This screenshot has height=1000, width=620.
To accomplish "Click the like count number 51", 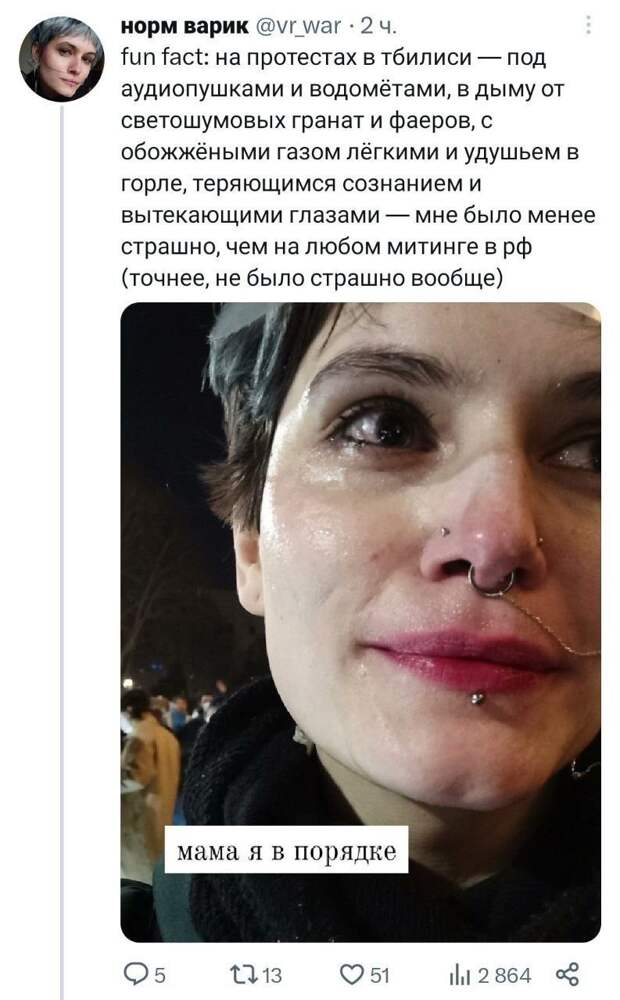I will (380, 975).
